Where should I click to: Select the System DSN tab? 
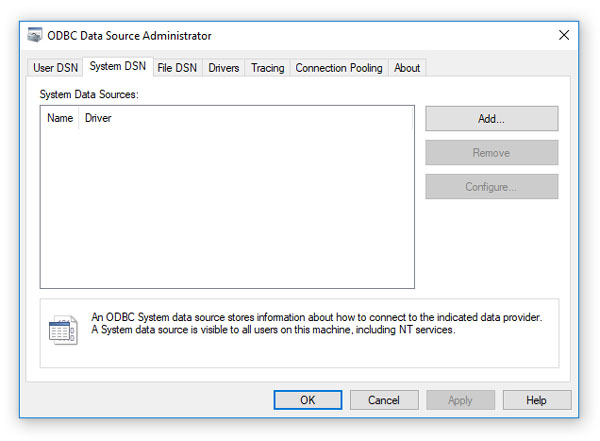click(x=118, y=67)
